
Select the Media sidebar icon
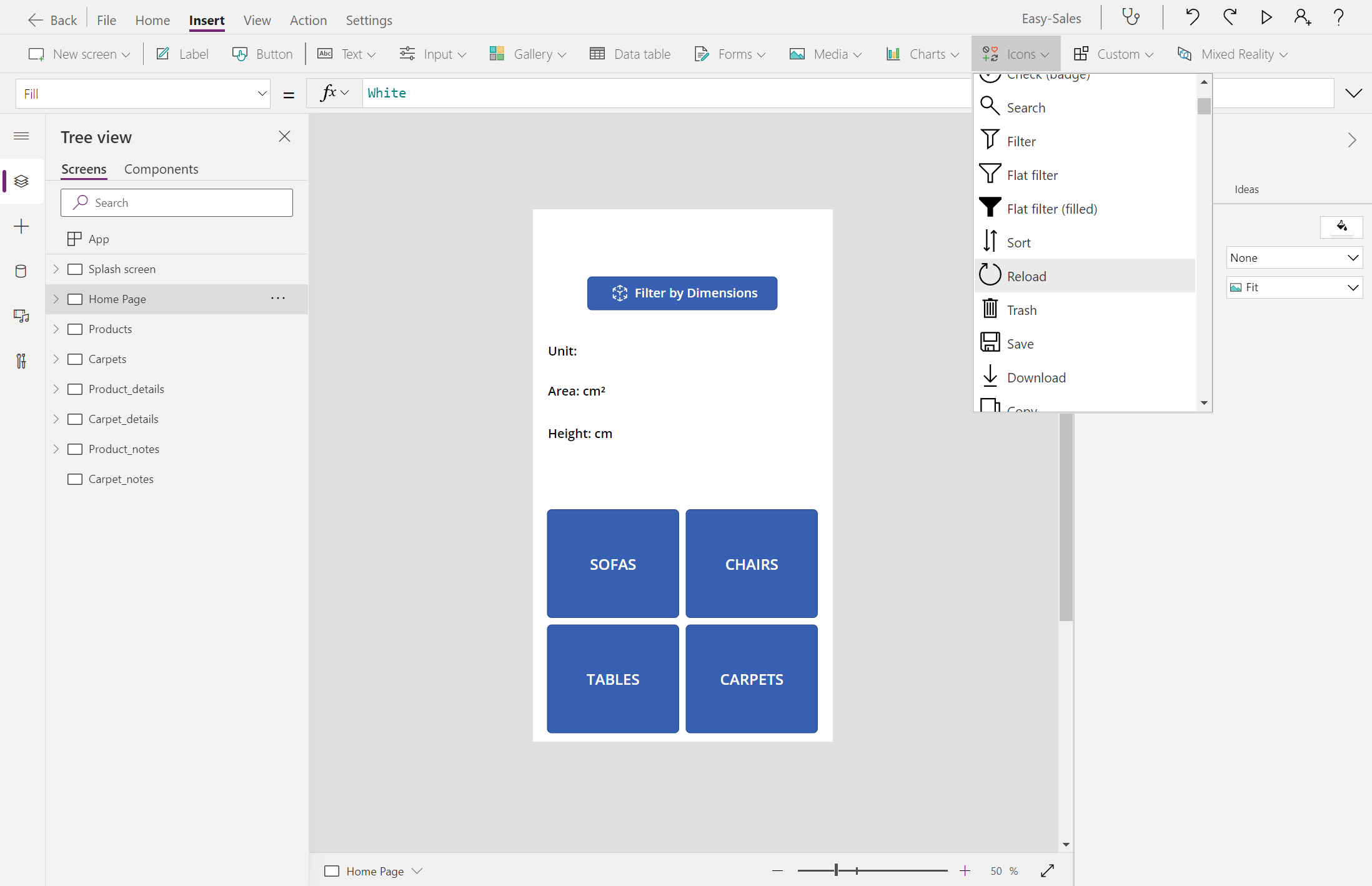21,316
